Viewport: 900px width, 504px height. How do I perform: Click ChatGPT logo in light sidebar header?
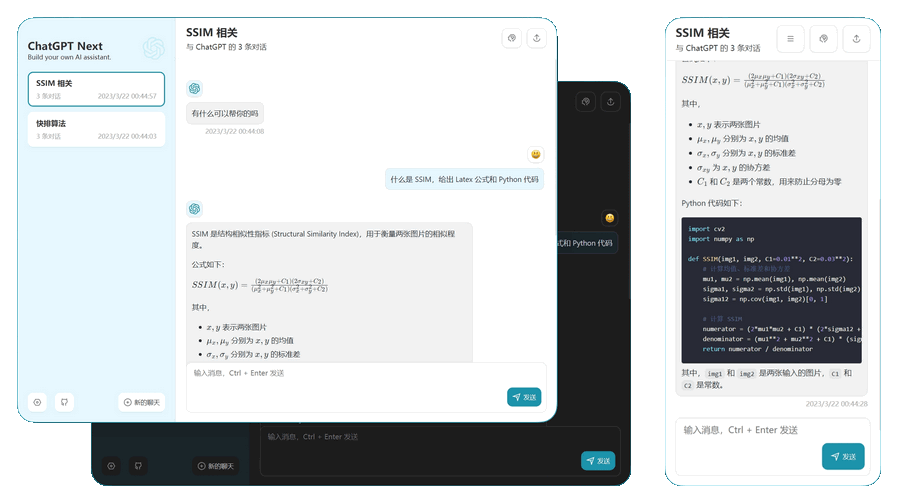coord(153,48)
